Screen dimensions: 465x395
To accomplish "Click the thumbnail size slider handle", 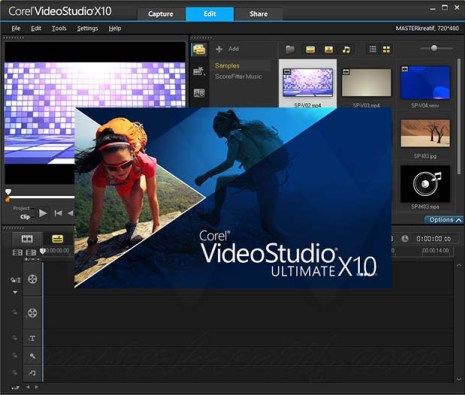I will tap(434, 48).
